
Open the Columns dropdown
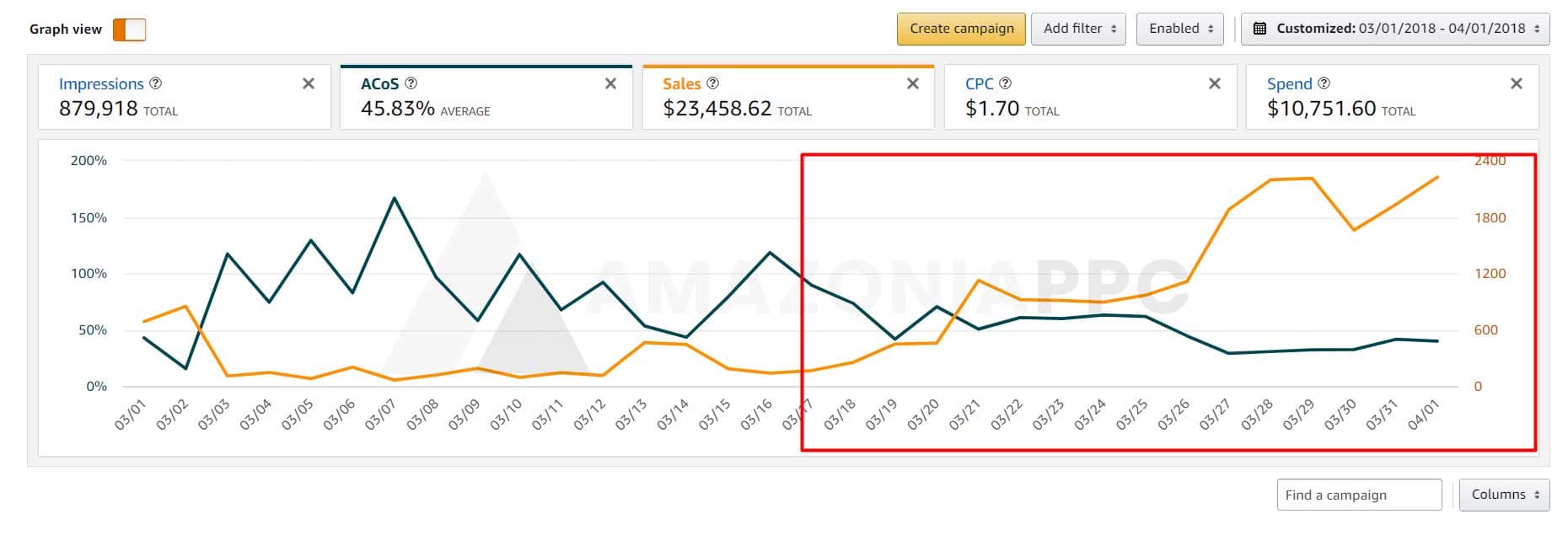[x=1505, y=495]
